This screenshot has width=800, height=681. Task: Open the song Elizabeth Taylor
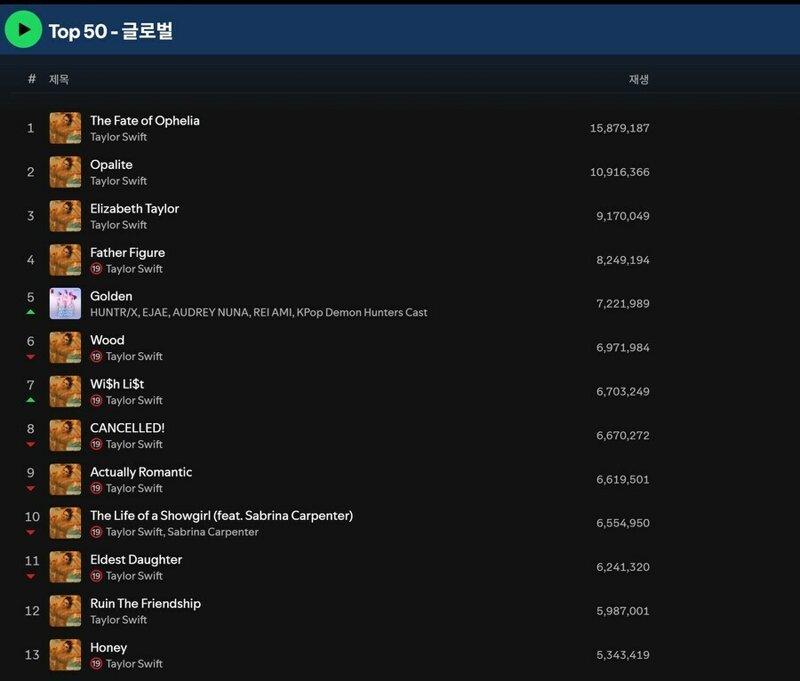(x=134, y=209)
